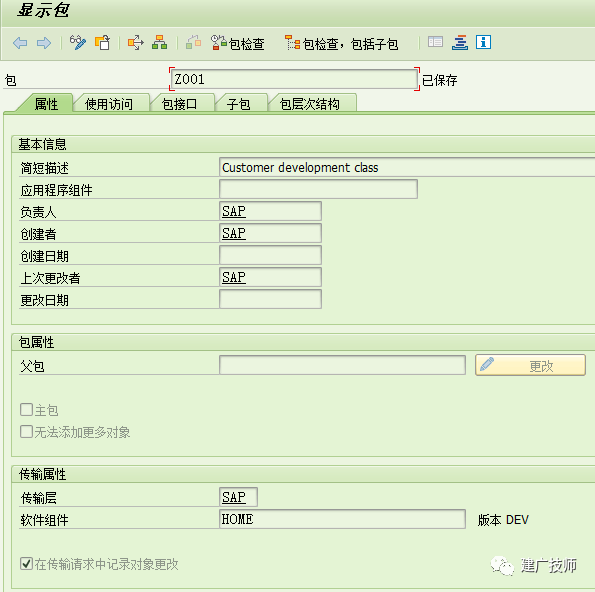Click the 版本 DEV text
This screenshot has height=592, width=595.
click(503, 520)
